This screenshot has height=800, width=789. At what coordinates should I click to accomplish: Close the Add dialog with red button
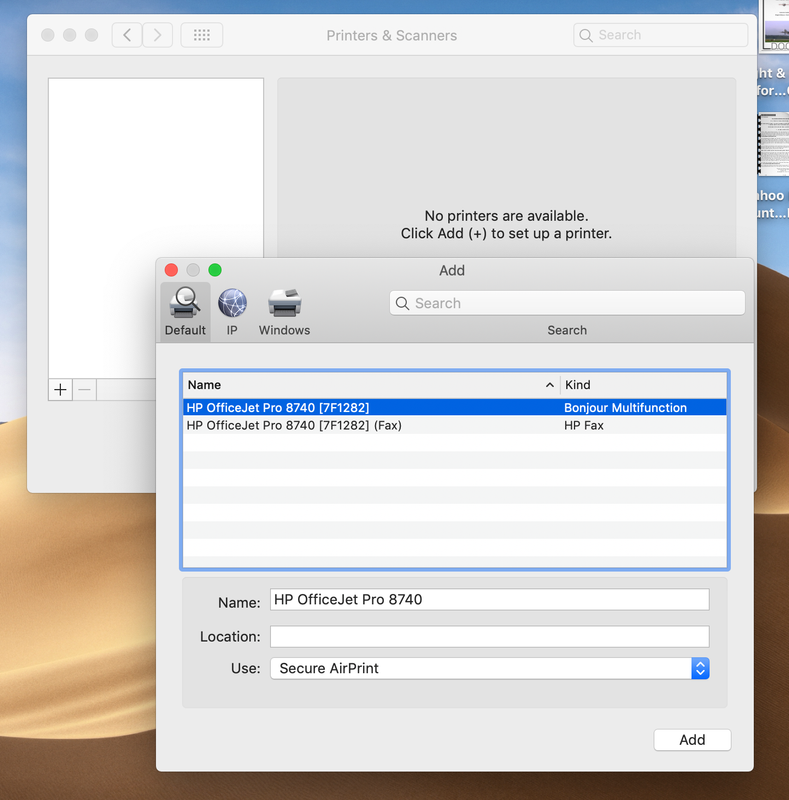click(x=171, y=270)
